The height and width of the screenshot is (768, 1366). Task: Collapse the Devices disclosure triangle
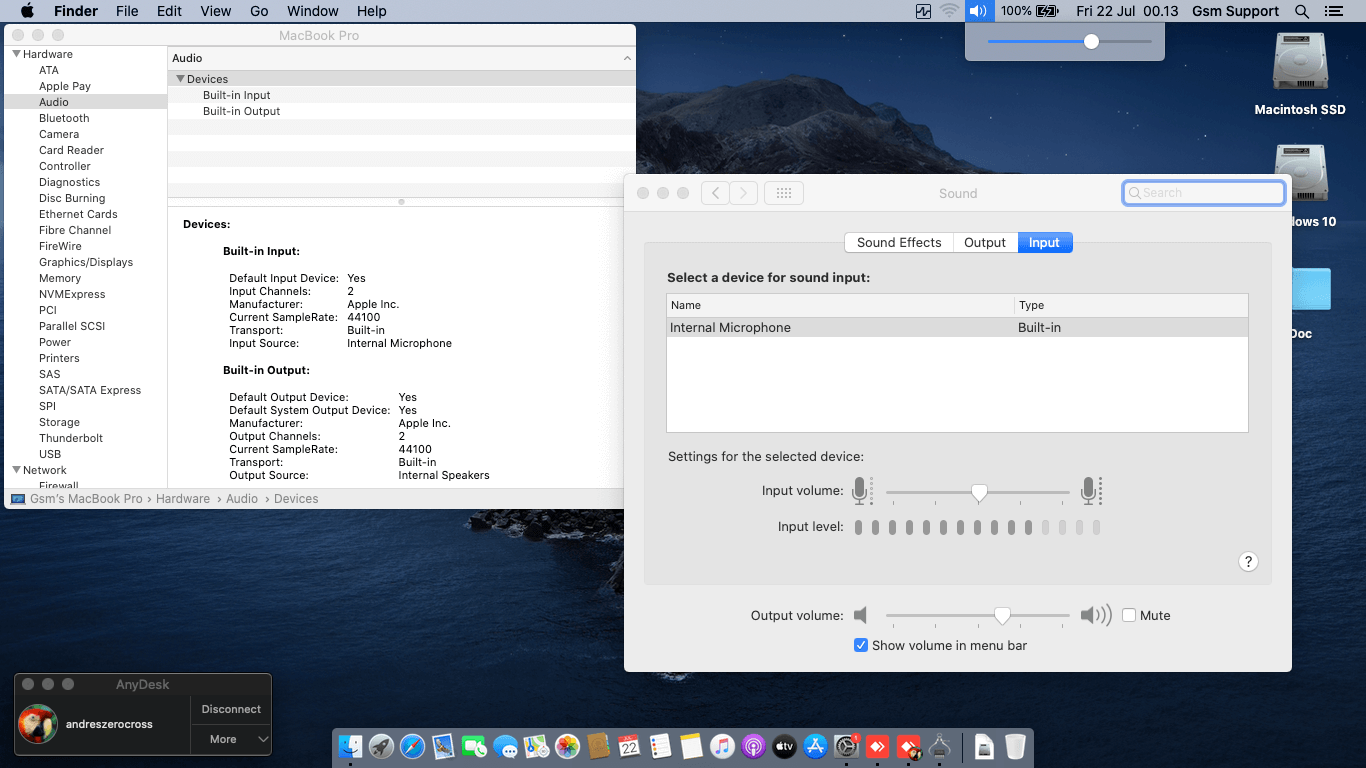coord(180,79)
